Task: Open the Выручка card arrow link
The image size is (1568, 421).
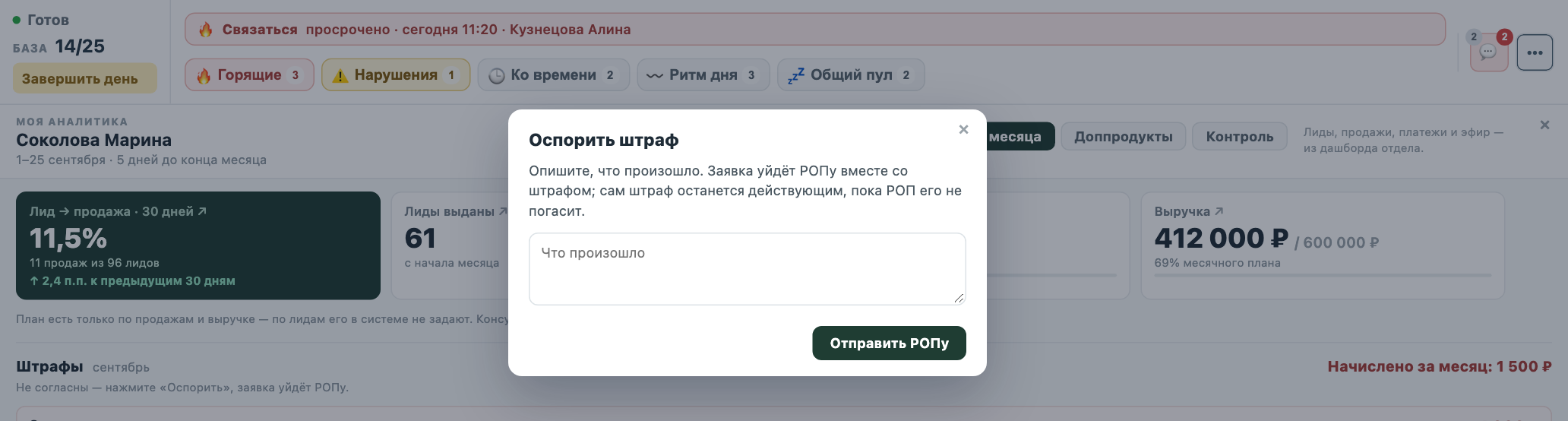Action: click(1219, 211)
